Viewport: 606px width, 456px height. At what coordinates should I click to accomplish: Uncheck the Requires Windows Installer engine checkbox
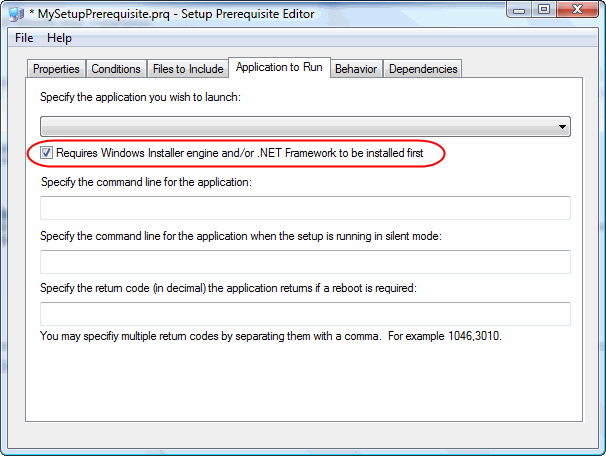47,154
